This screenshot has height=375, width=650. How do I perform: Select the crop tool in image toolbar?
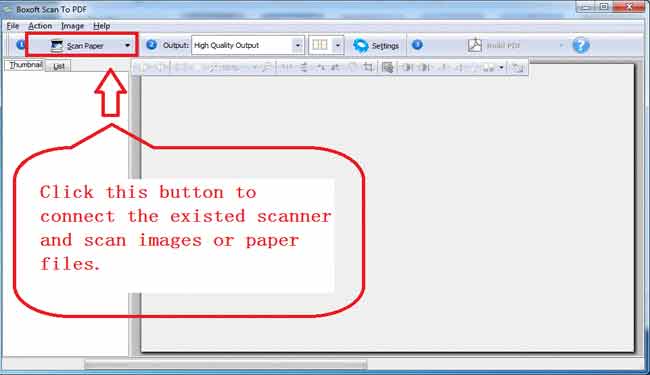[368, 67]
